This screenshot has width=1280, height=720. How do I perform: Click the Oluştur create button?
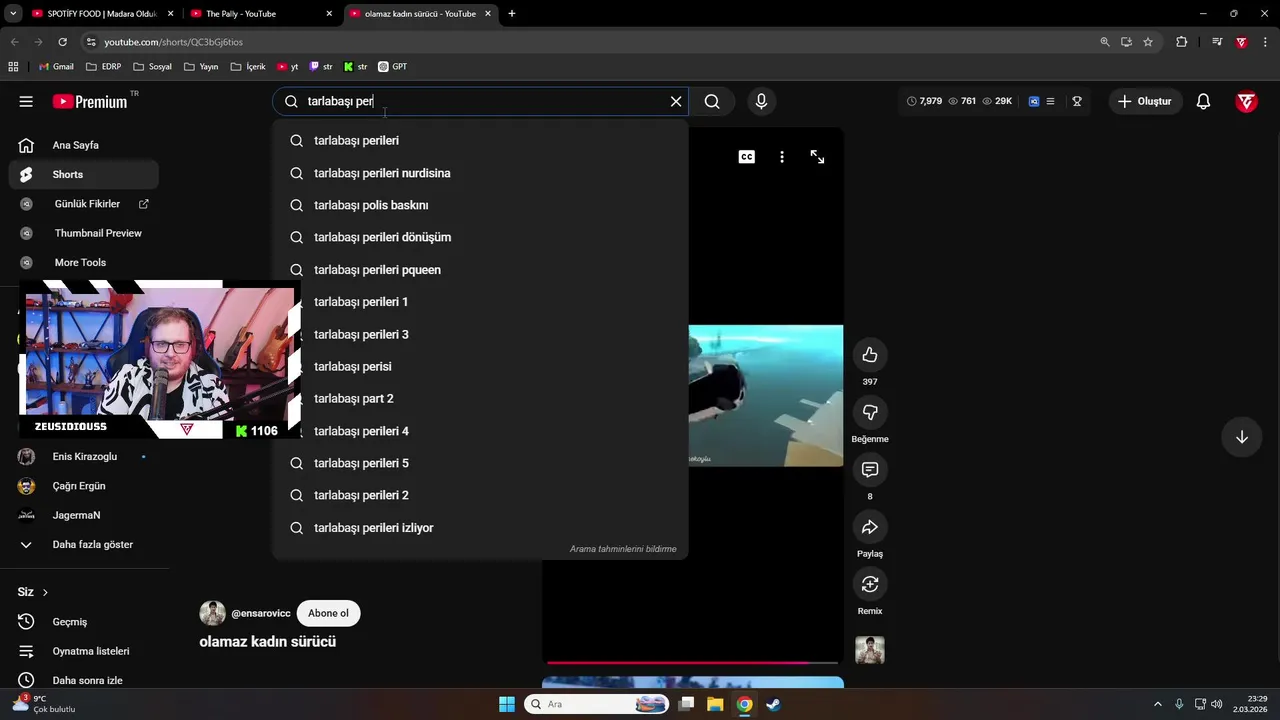pos(1145,101)
